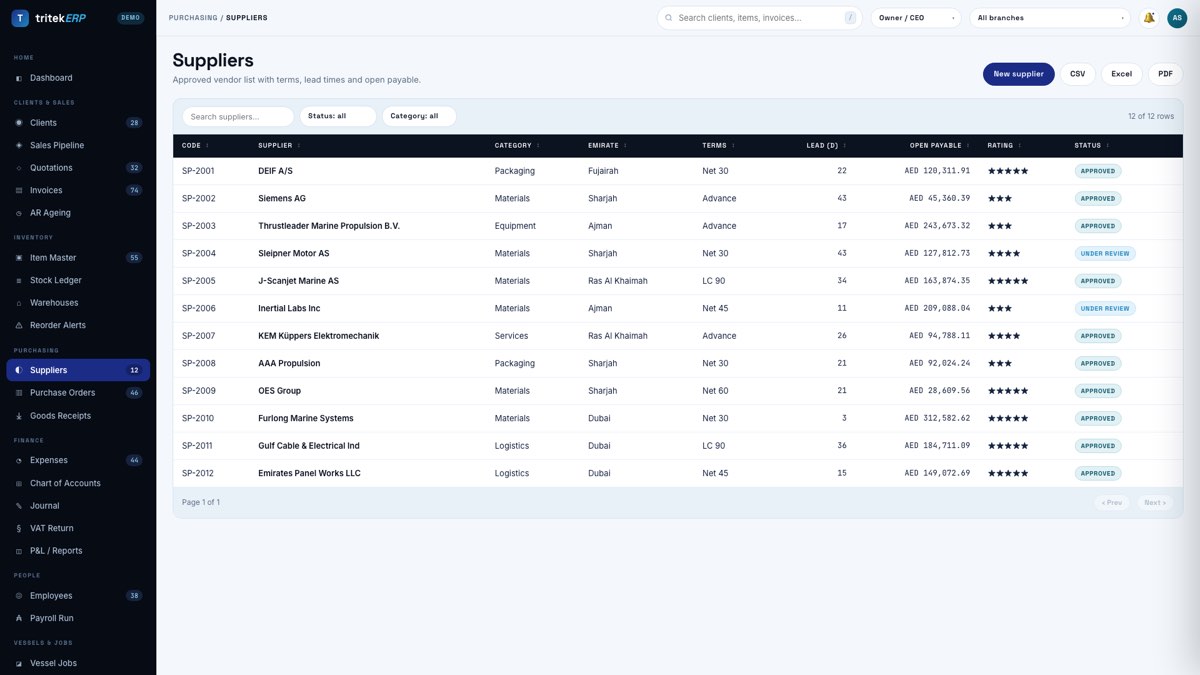Click the P&L / Reports sidebar icon
Image resolution: width=1200 pixels, height=675 pixels.
click(x=19, y=551)
